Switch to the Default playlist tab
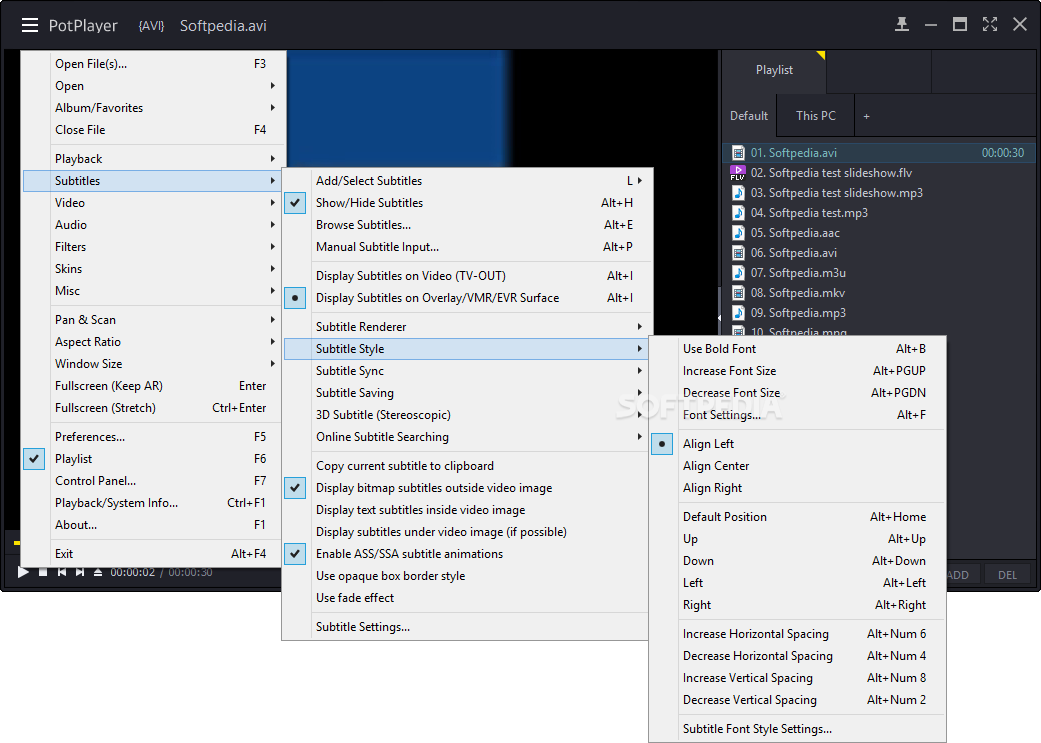 (749, 116)
